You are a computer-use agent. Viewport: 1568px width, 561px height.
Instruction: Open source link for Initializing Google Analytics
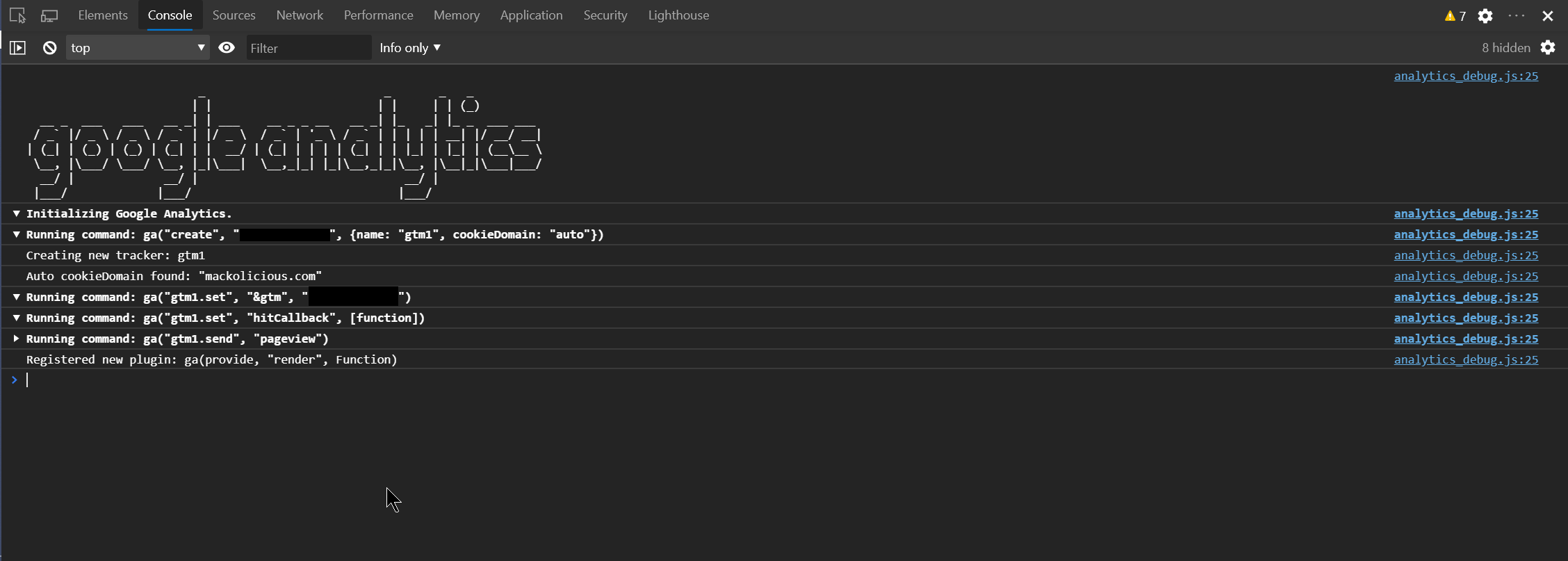click(1466, 213)
